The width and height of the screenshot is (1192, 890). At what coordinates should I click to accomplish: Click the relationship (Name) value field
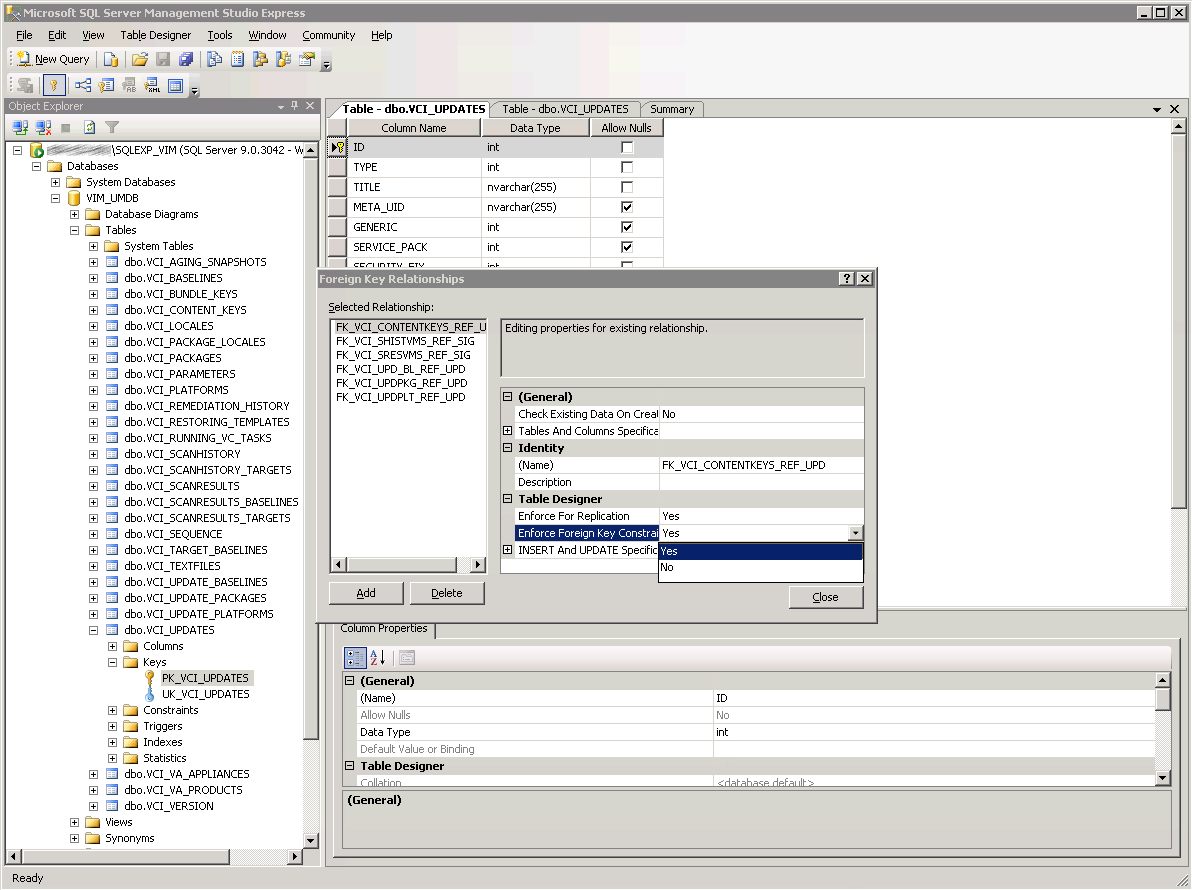click(x=761, y=465)
